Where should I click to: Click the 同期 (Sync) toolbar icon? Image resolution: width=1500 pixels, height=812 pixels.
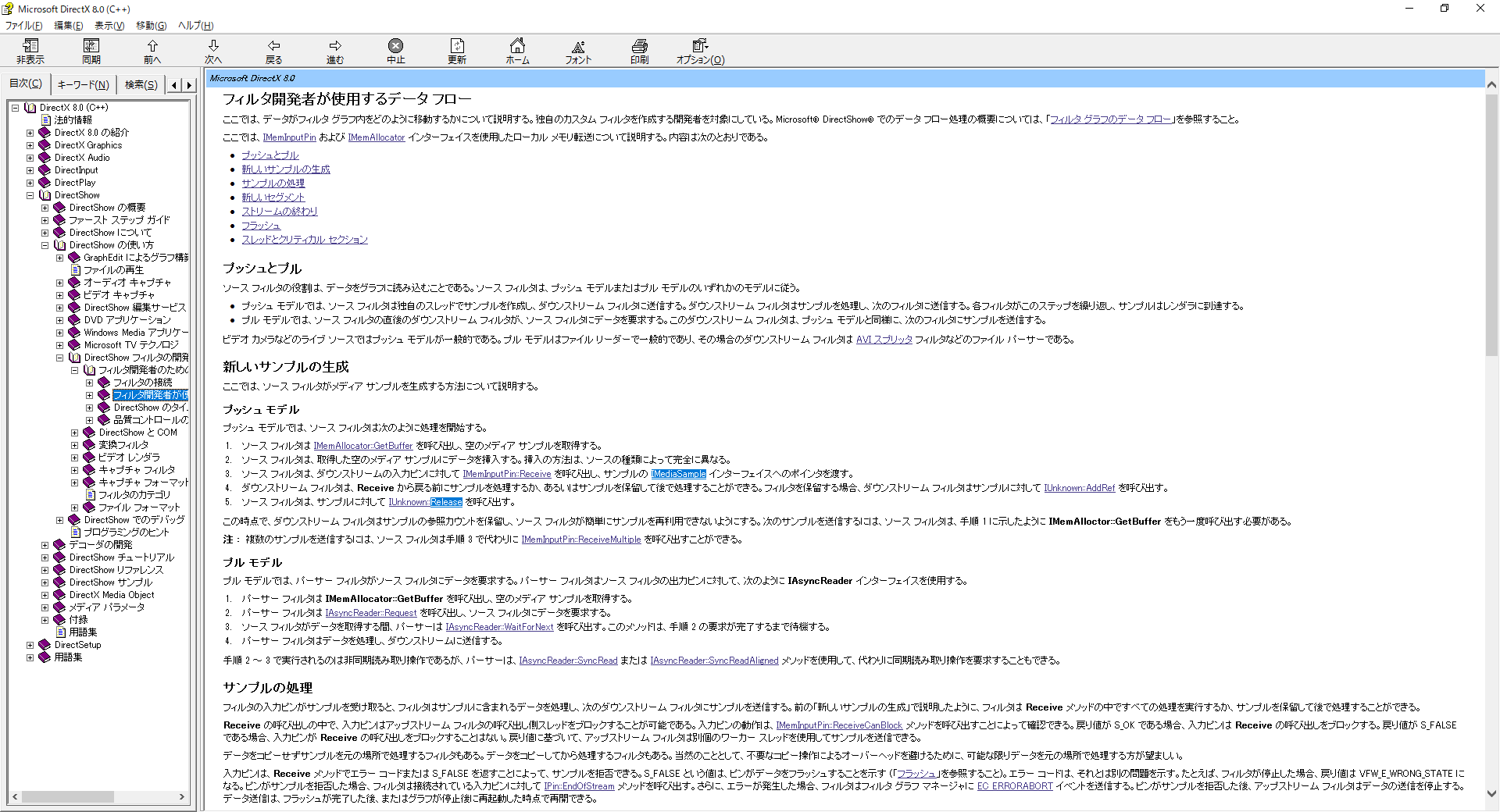(91, 45)
